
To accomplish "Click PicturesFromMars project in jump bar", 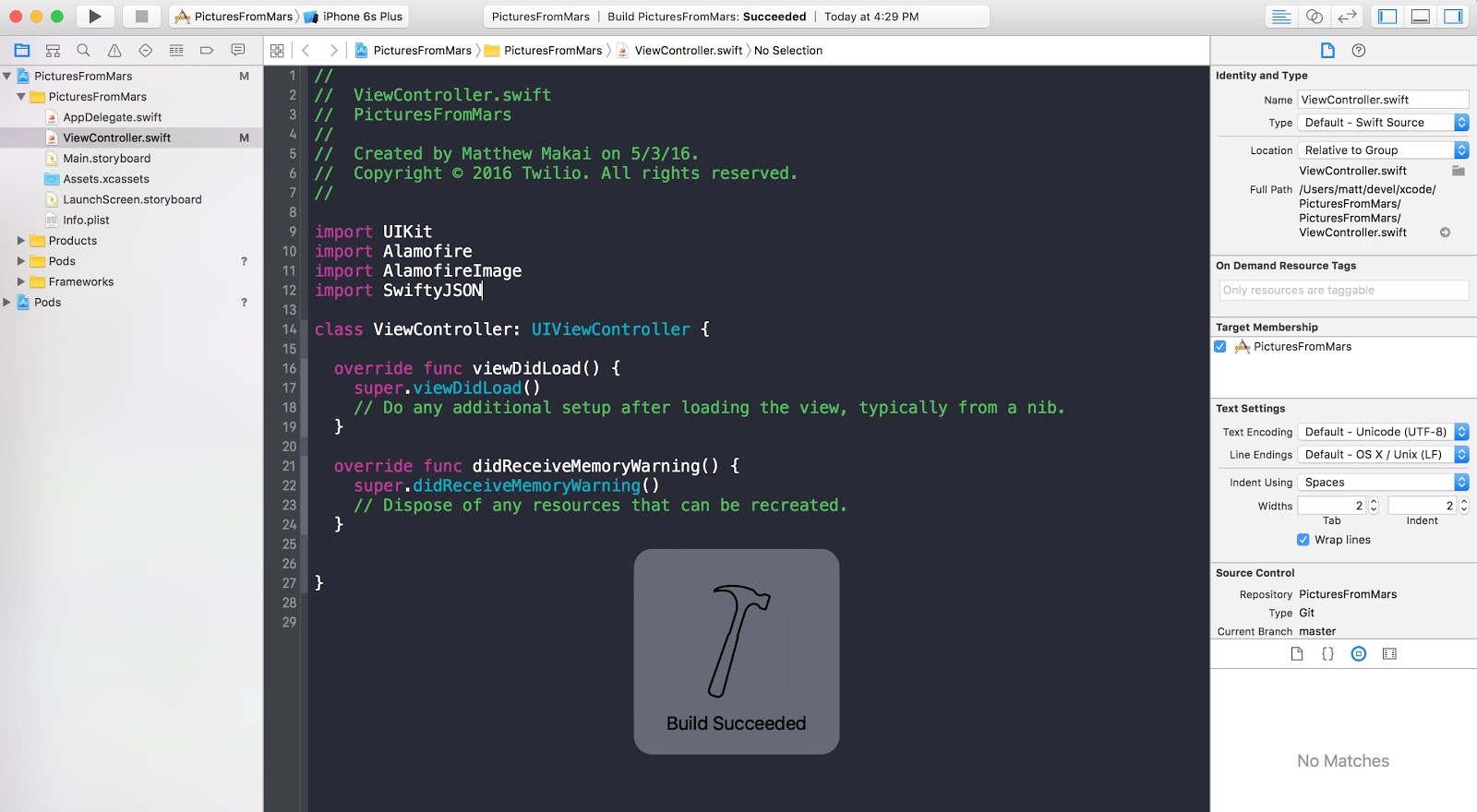I will click(414, 51).
